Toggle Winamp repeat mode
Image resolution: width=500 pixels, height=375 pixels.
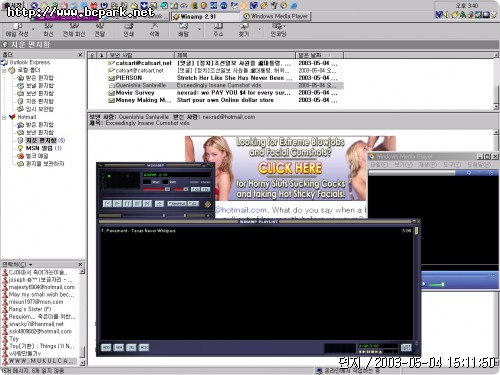click(193, 203)
